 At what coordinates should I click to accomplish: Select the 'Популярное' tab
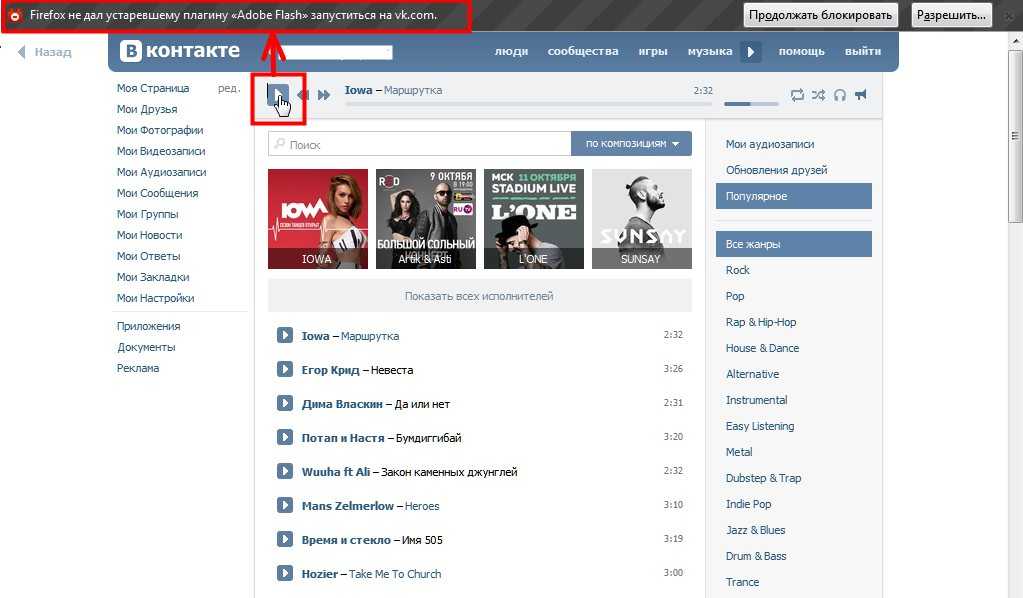coord(794,196)
